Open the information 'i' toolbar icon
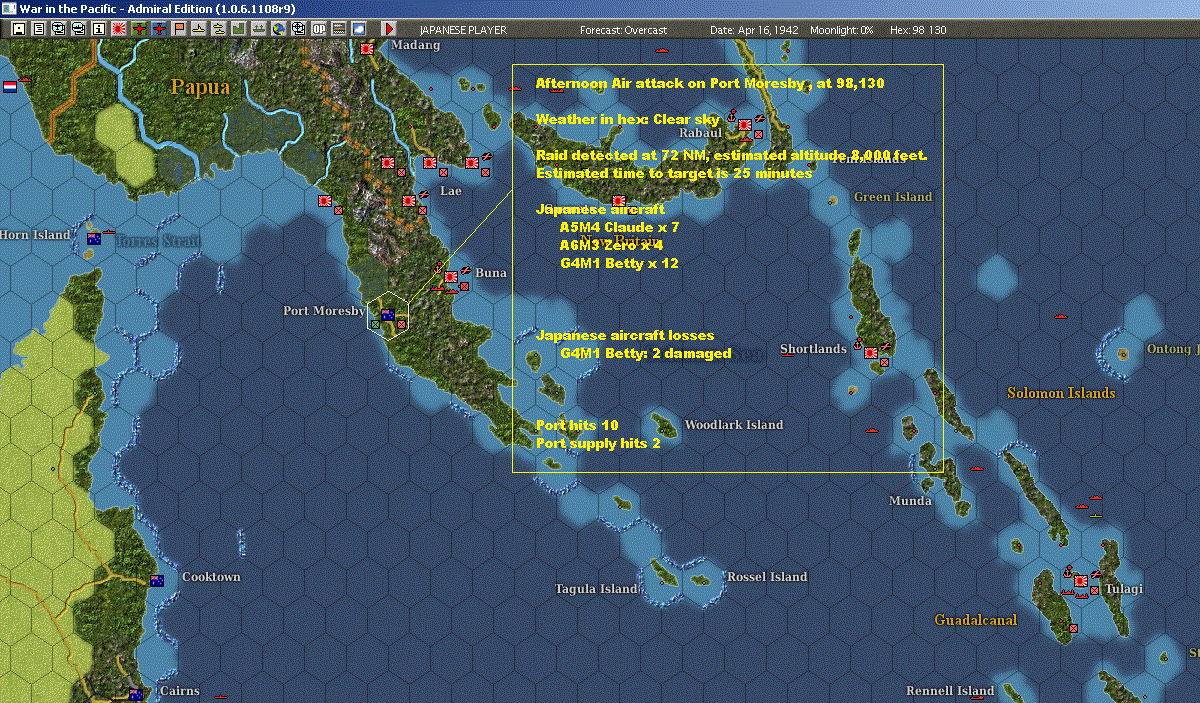 coord(98,29)
